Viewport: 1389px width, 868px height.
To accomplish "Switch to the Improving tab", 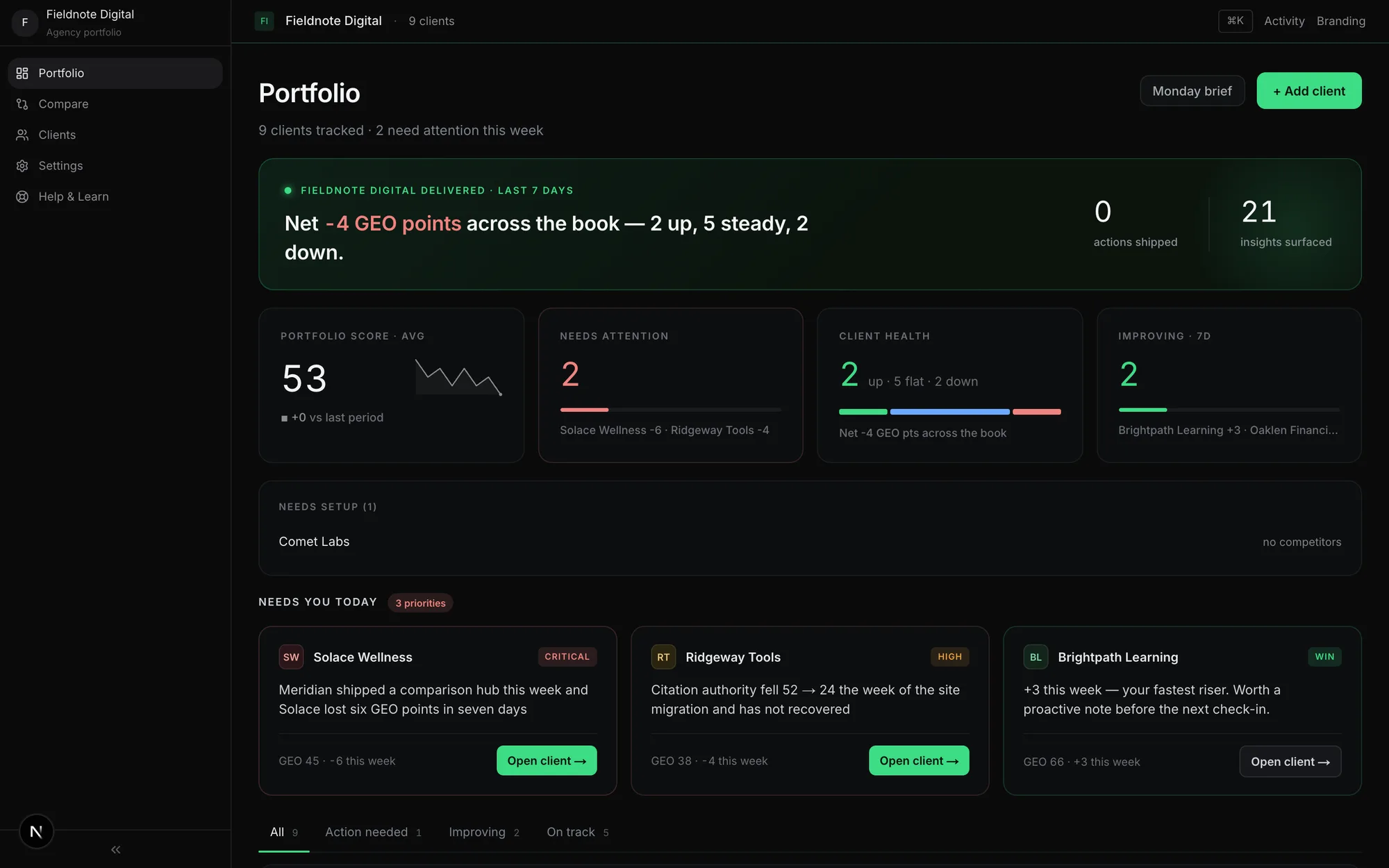I will click(x=484, y=832).
